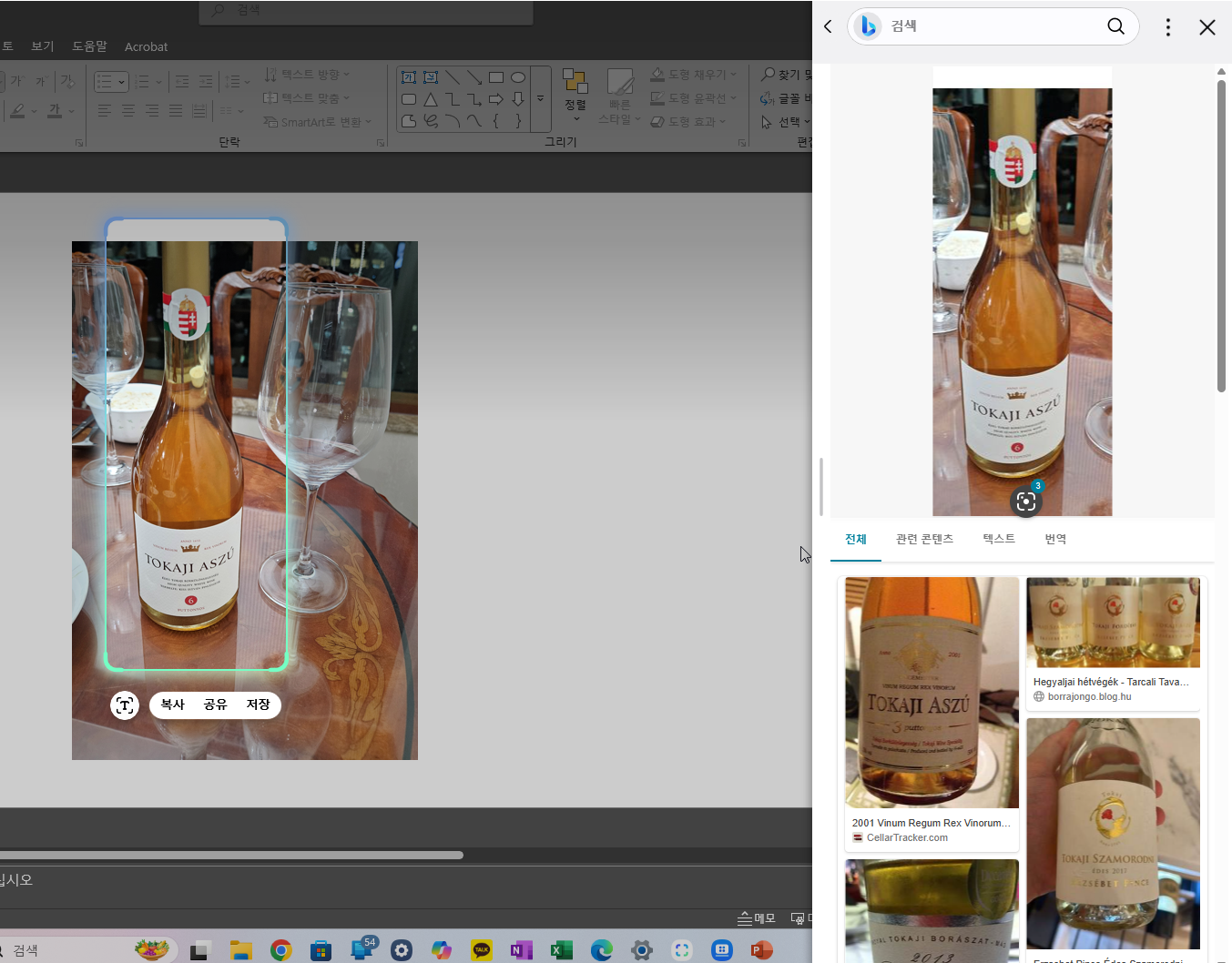Select the scribble freehand shape

[x=431, y=120]
